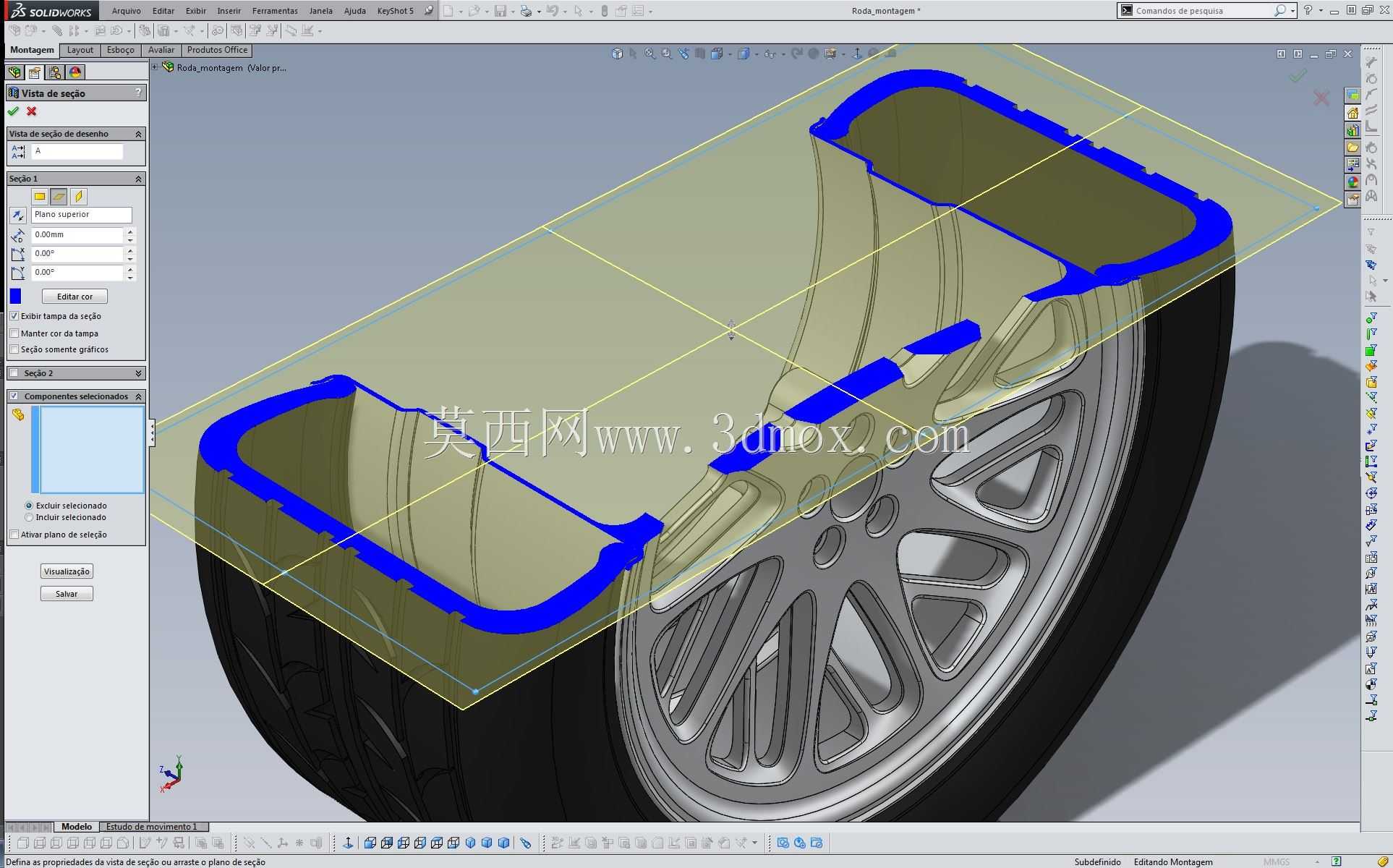
Task: Click the SolidWorks Resources home icon
Action: (1352, 113)
